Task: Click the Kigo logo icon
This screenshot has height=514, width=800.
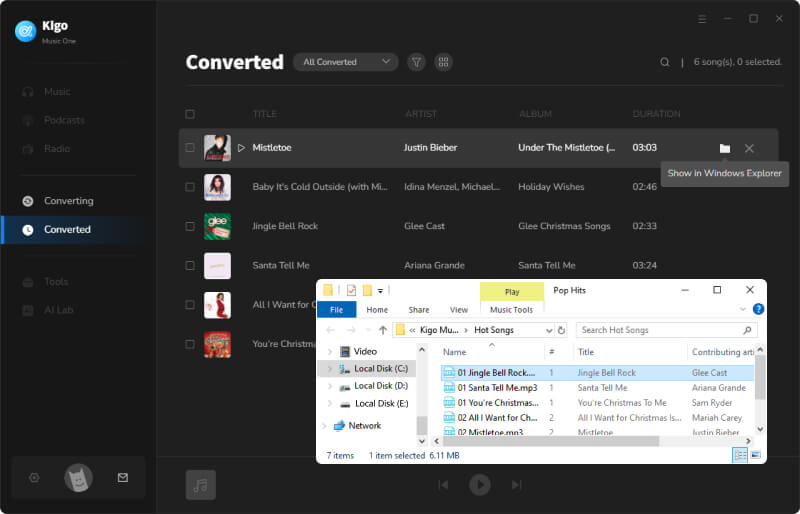Action: tap(26, 32)
